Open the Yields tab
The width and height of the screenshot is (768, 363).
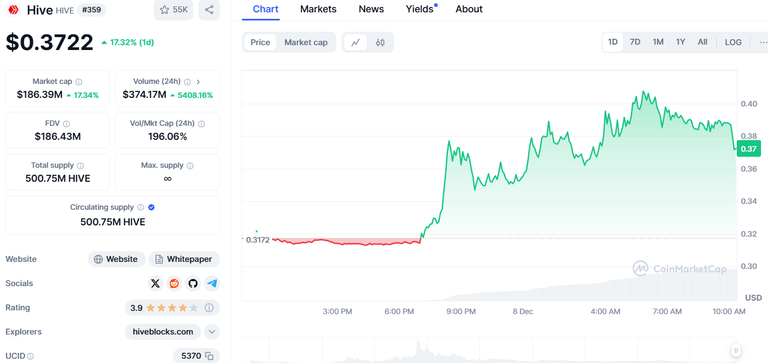point(420,9)
